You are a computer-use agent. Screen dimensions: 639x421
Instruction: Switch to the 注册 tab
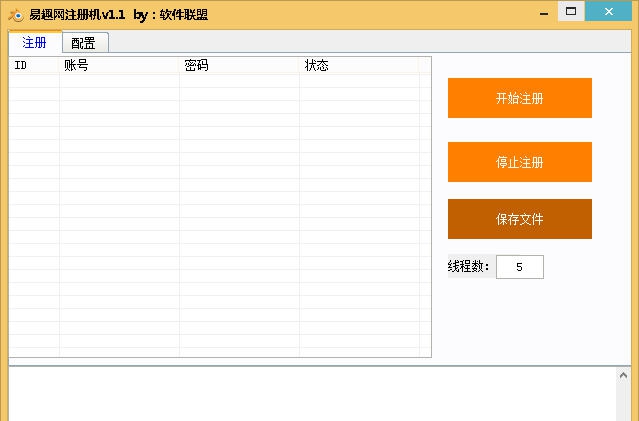click(35, 42)
